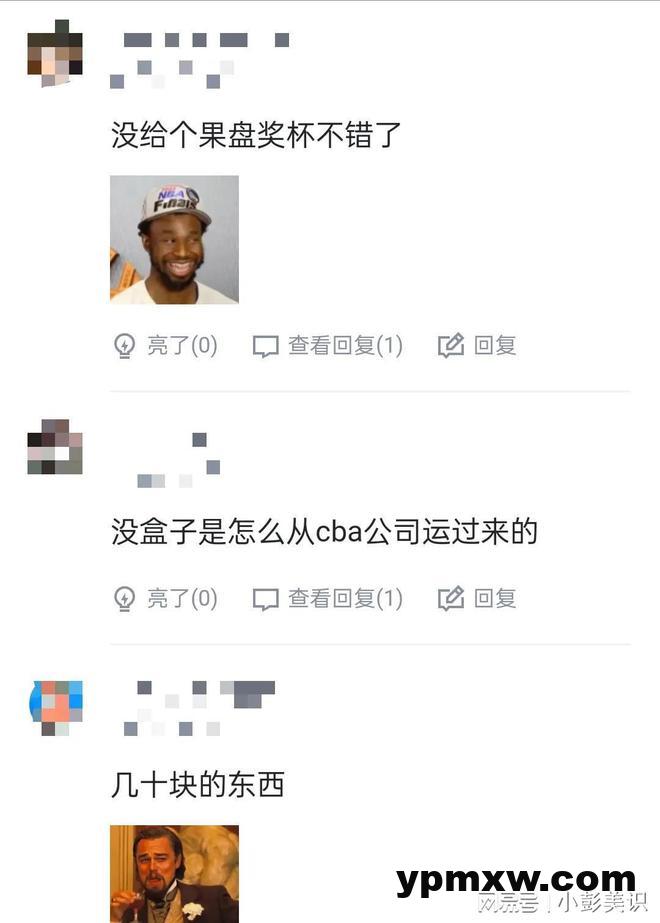Tap 回复 under fruit plate comment

pyautogui.click(x=495, y=346)
